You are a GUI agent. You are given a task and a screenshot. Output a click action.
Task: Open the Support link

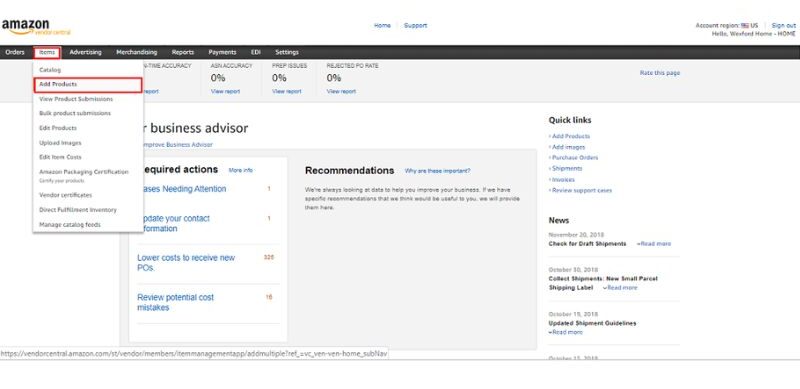[415, 26]
